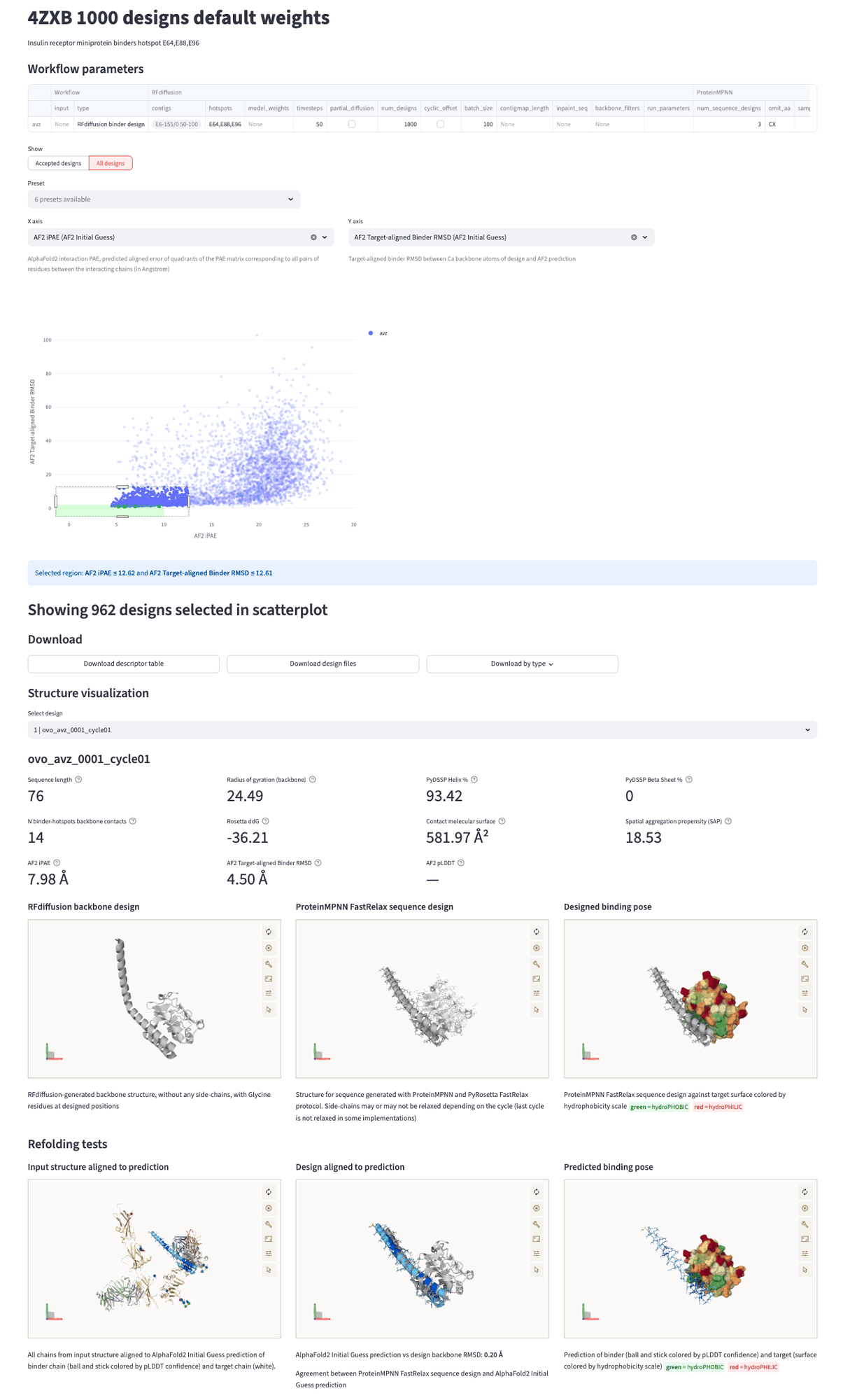Click help icon next to Rosetta ddG
This screenshot has width=850, height=1400.
266,821
